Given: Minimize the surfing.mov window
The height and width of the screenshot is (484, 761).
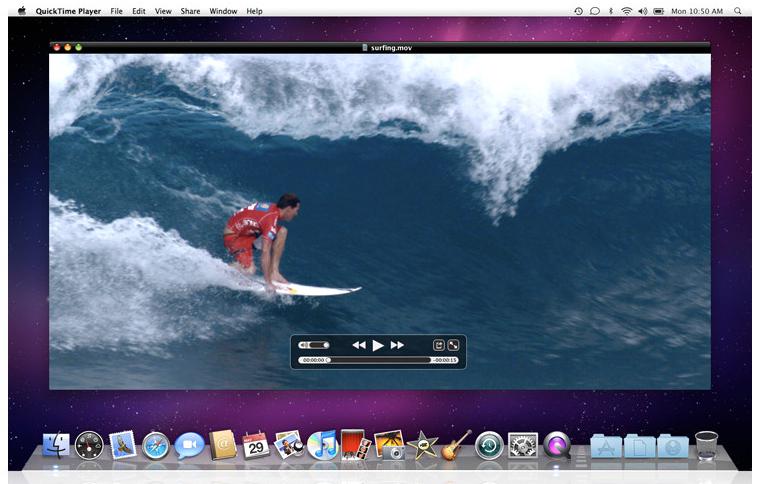Looking at the screenshot, I should tap(67, 47).
